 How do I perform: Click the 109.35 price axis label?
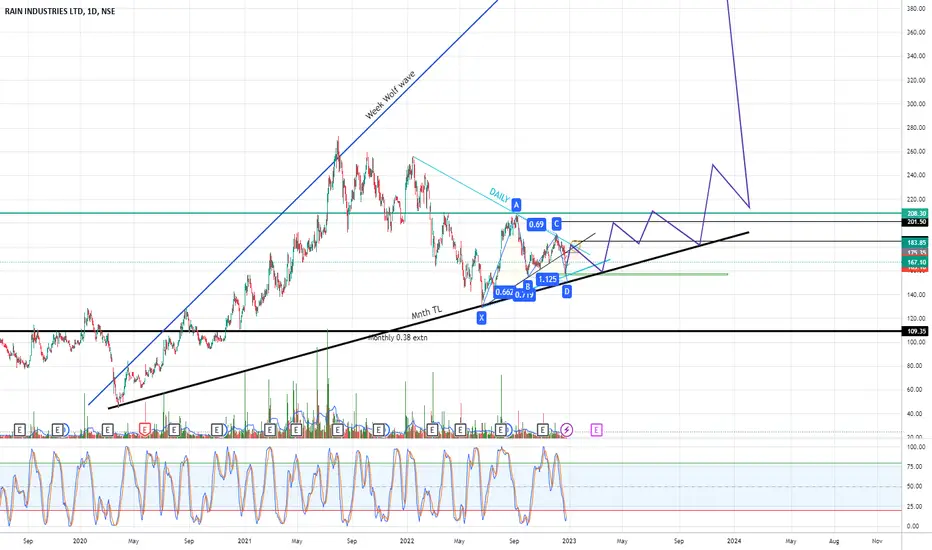pos(916,331)
